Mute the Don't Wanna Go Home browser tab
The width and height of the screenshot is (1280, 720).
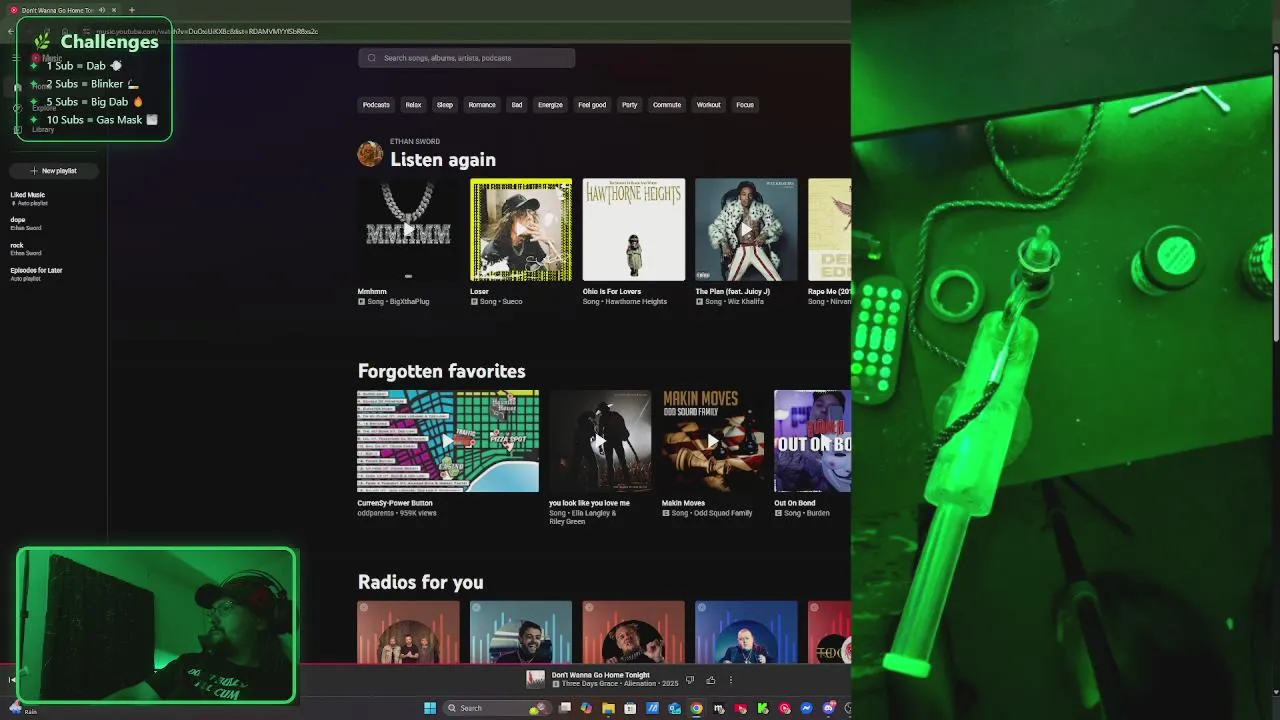click(102, 10)
